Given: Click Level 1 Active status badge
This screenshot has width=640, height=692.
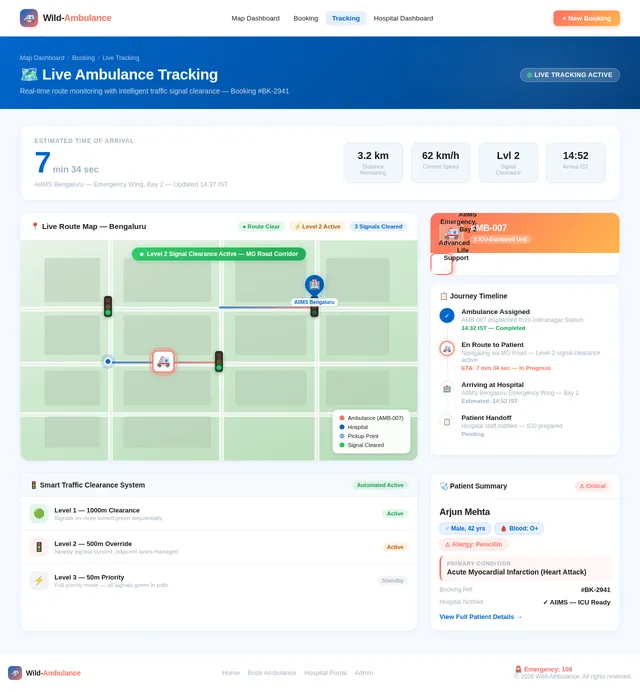Looking at the screenshot, I should (395, 514).
